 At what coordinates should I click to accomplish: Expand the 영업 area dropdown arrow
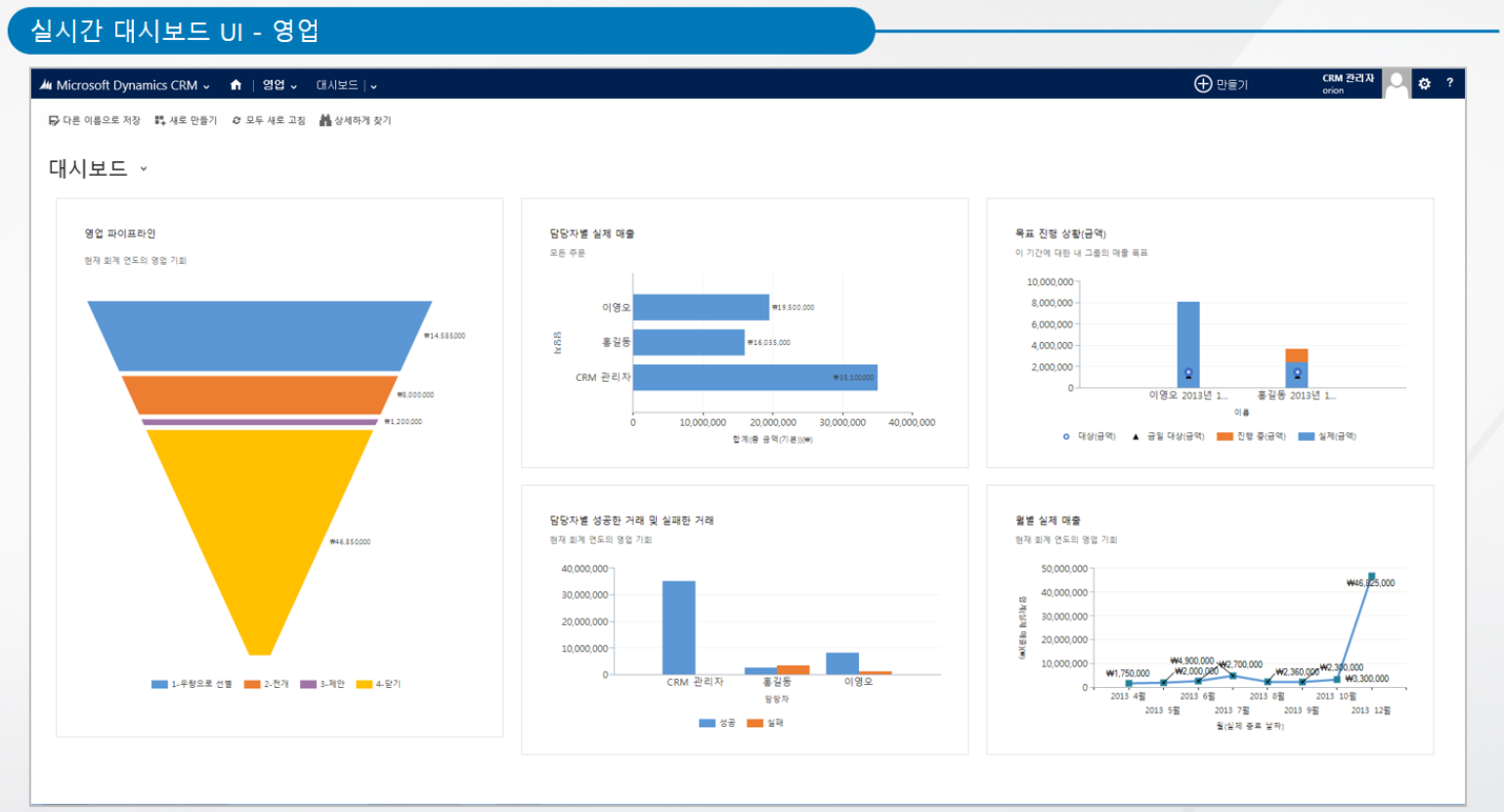(293, 86)
